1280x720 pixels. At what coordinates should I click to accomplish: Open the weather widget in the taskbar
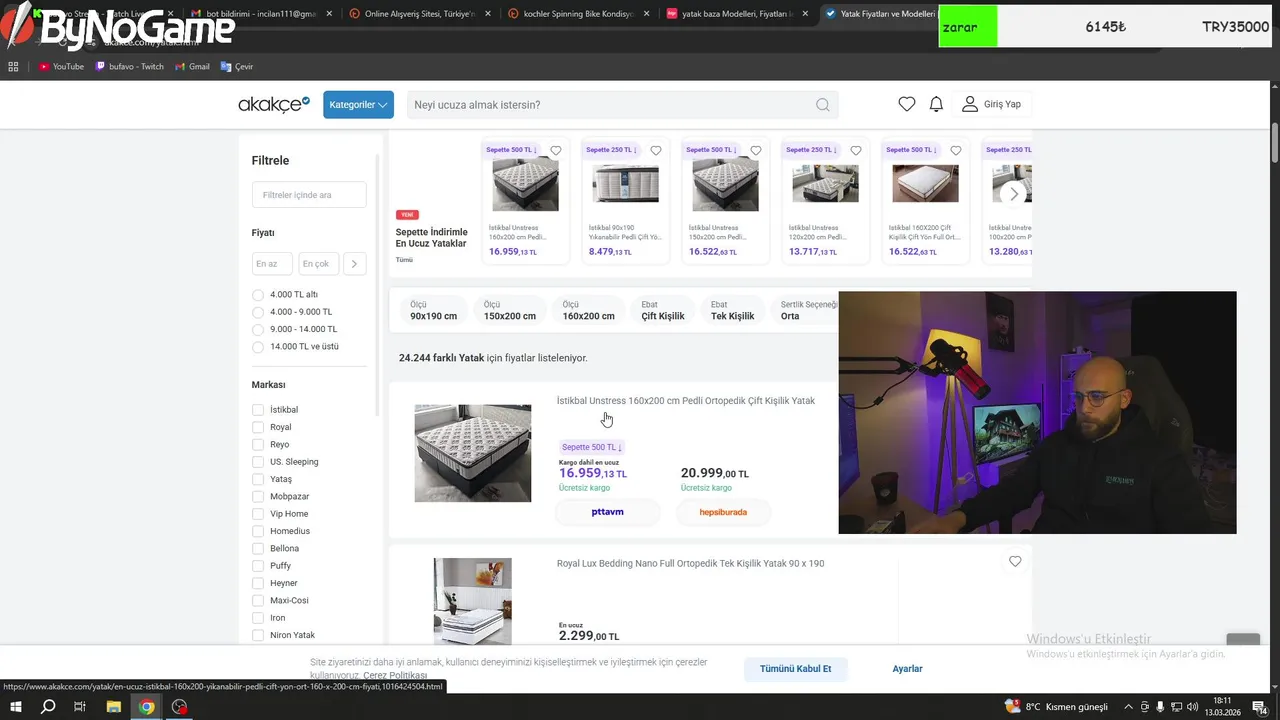click(1057, 707)
